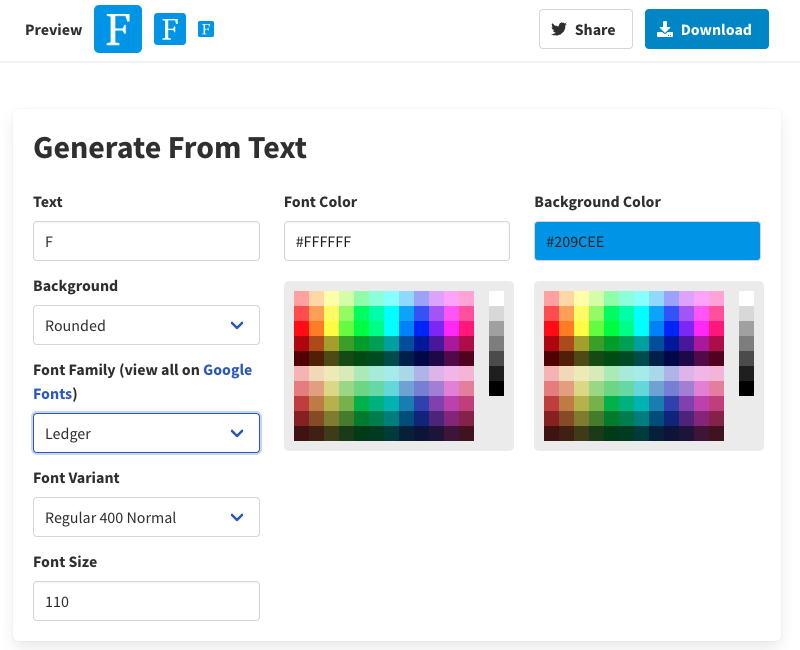Expand the Font Family dropdown showing Ledger
Viewport: 800px width, 650px height.
146,433
